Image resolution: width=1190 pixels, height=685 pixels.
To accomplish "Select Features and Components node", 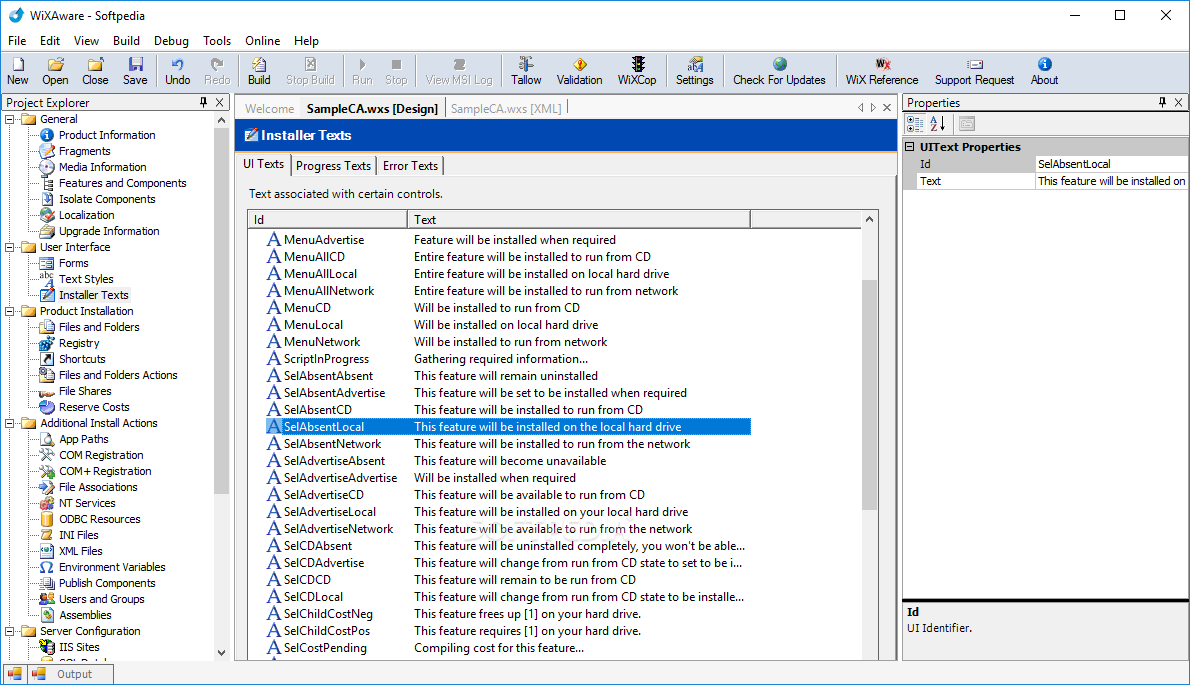I will pos(122,183).
